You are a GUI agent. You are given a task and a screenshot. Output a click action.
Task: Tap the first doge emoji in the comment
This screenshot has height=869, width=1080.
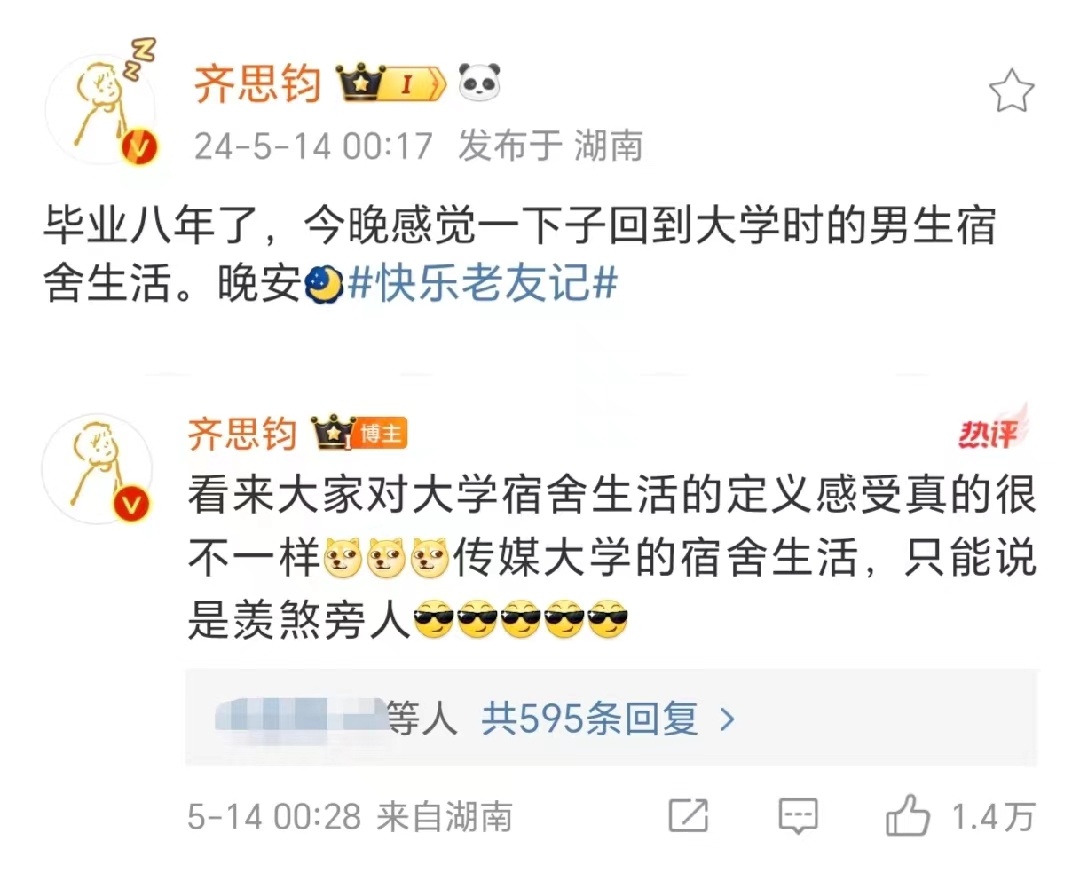point(343,558)
